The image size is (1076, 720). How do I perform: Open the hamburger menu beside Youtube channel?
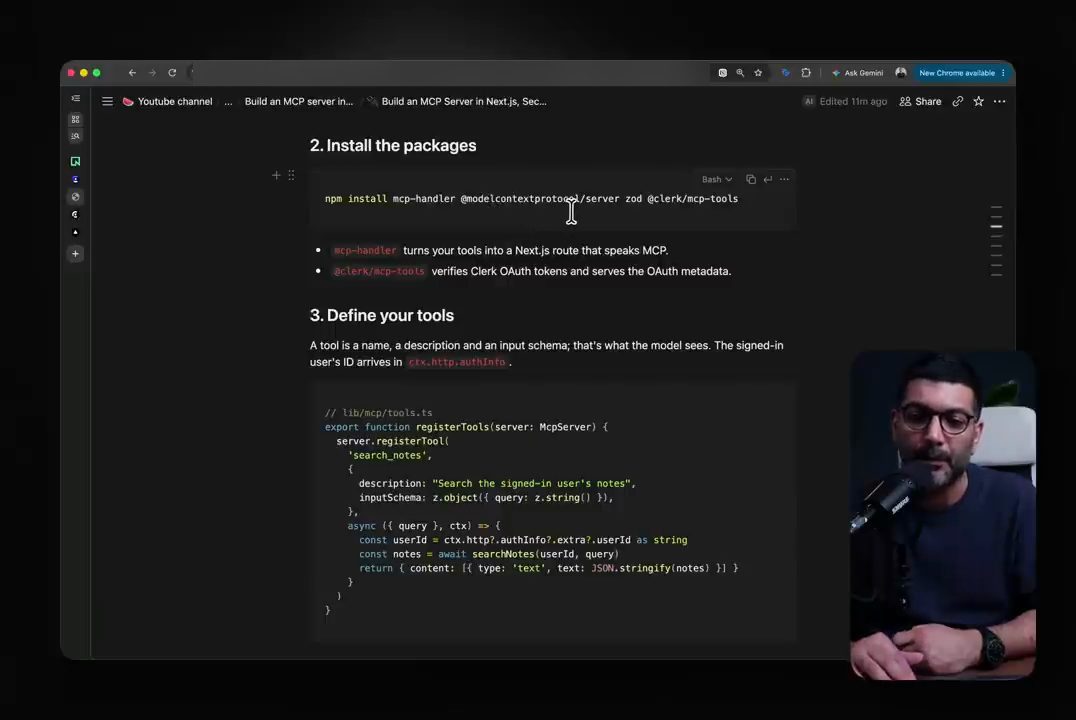click(x=107, y=102)
